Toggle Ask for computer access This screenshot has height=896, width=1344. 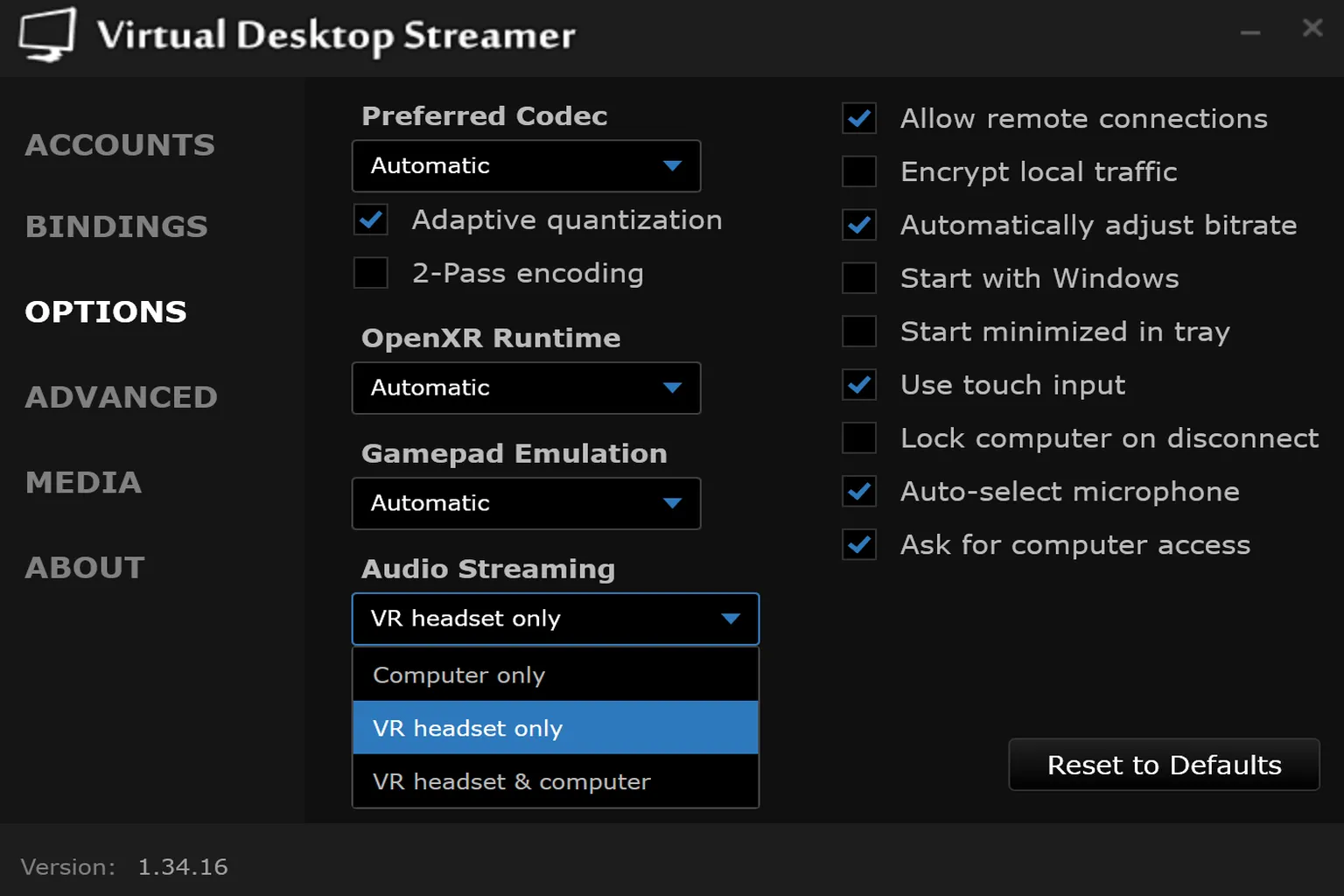(859, 545)
